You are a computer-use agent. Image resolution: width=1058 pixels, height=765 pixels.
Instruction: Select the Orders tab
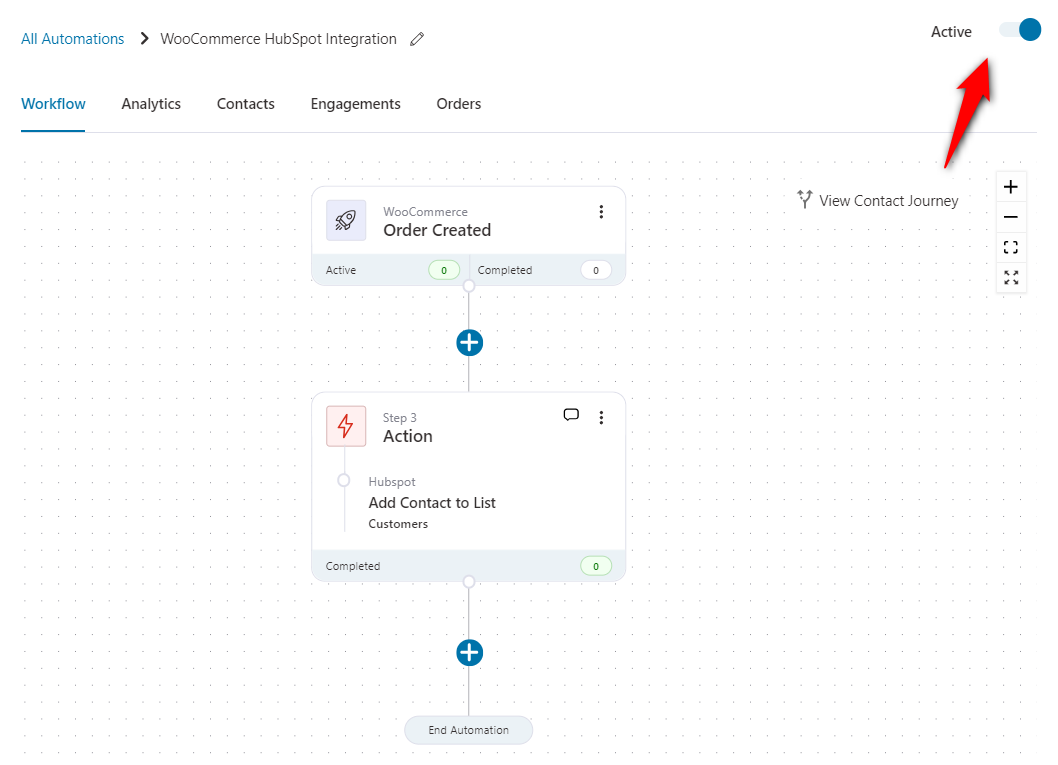tap(459, 104)
